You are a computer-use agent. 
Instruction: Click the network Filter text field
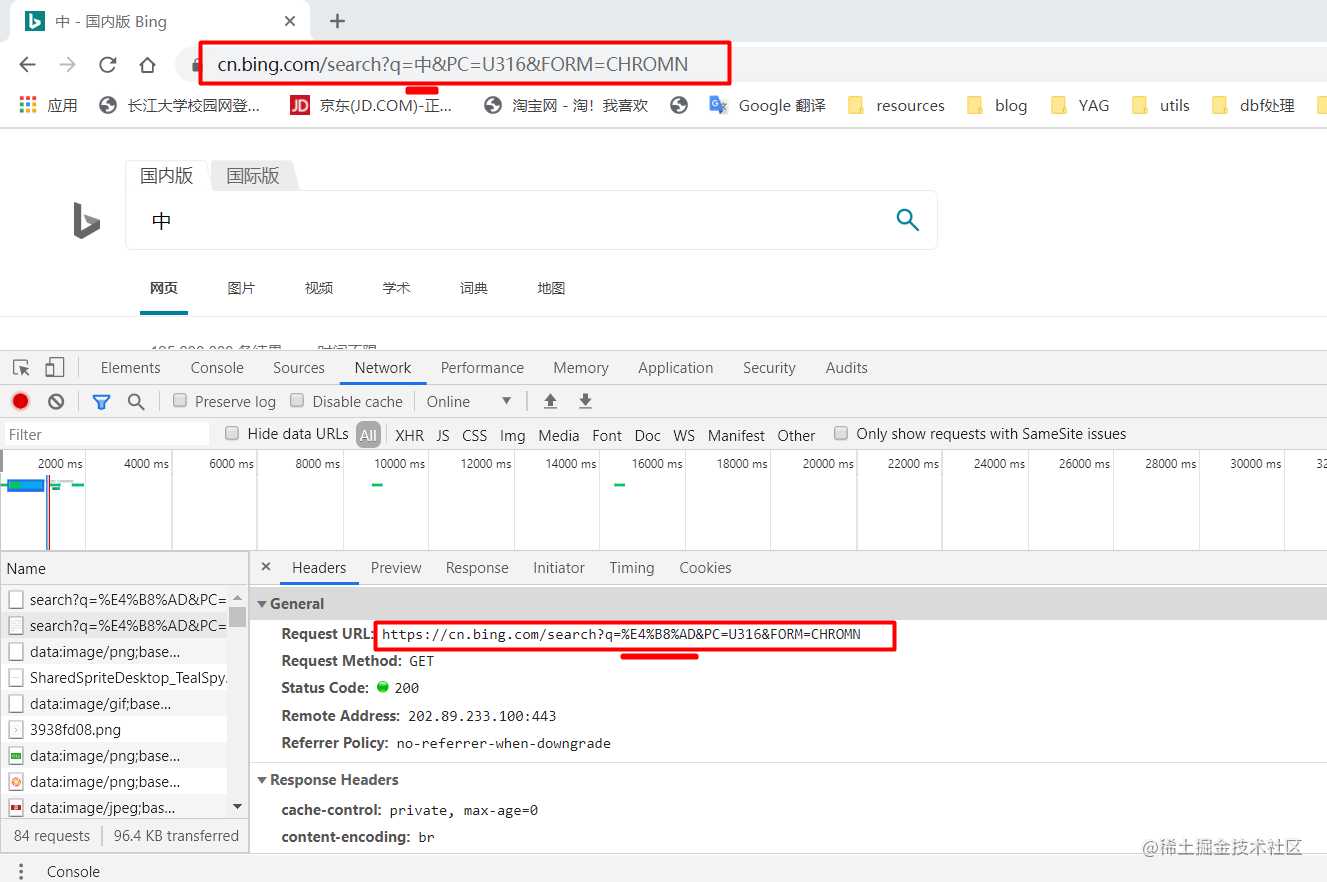(x=107, y=434)
